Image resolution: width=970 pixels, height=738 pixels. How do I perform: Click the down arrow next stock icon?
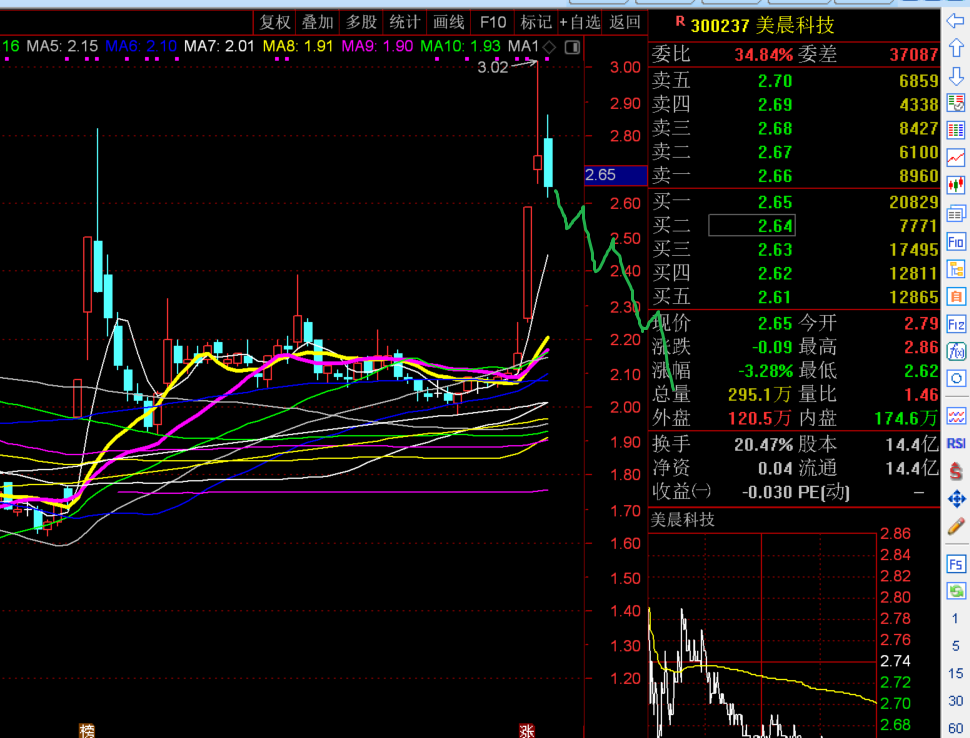tap(956, 77)
